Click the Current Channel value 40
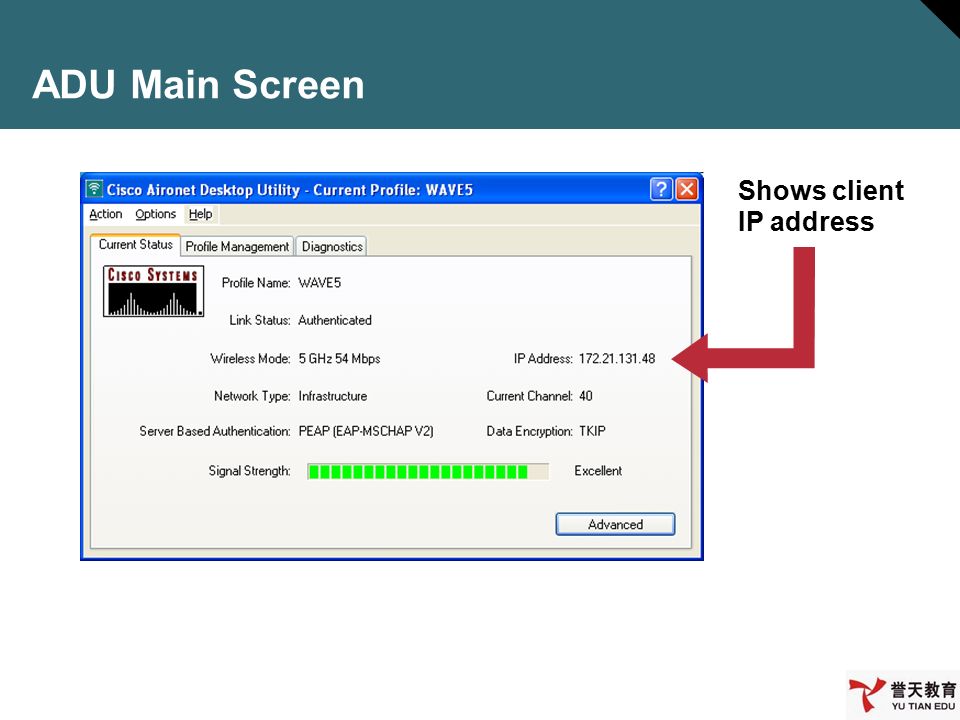Screen dimensions: 960x720 click(586, 396)
